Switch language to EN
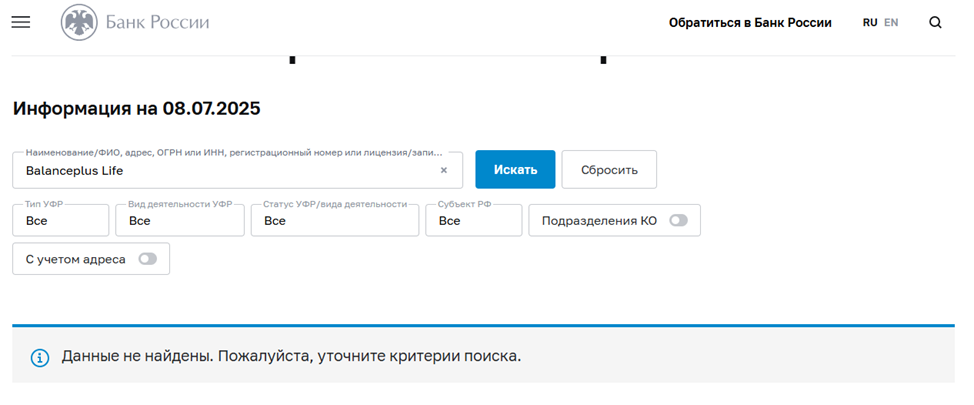Screen dimensions: 974x405 (891, 23)
